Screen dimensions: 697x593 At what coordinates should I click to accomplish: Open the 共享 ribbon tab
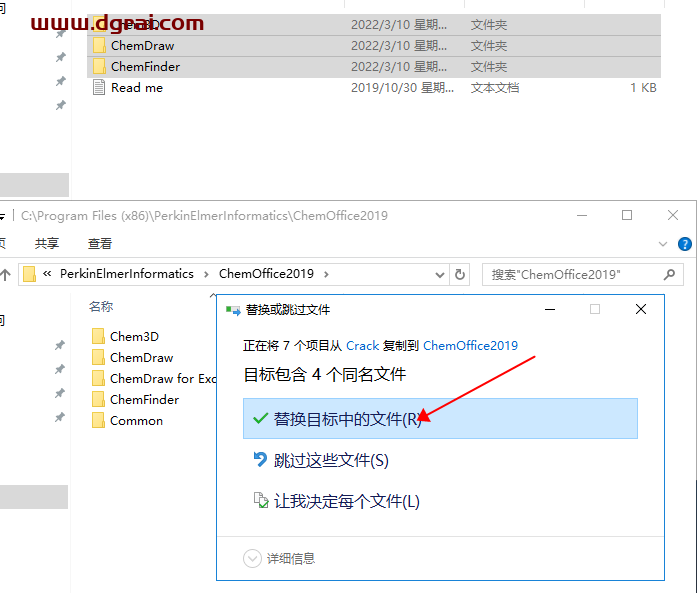coord(47,244)
